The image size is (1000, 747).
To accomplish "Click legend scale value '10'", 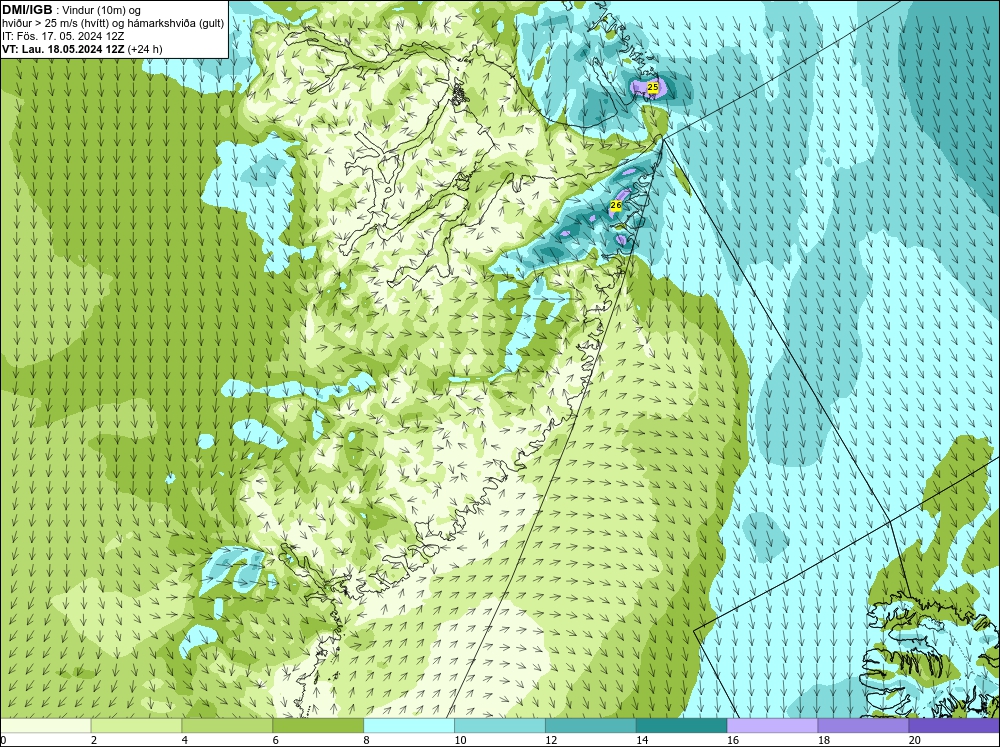I will coord(460,740).
